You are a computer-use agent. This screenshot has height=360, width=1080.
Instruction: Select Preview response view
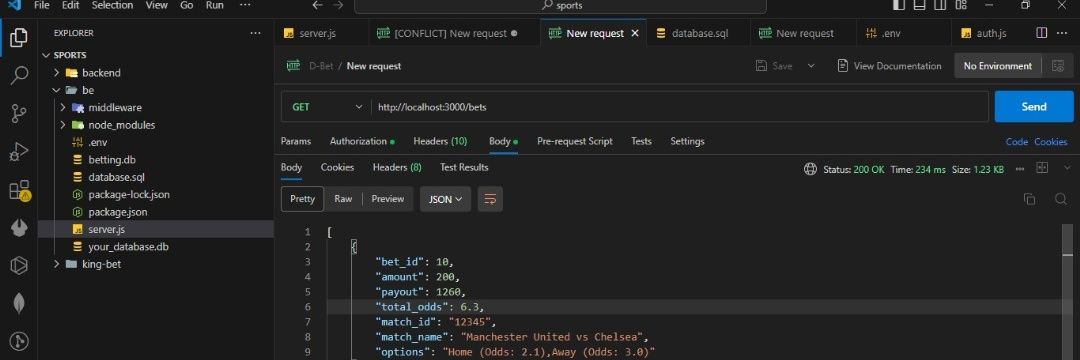point(388,199)
